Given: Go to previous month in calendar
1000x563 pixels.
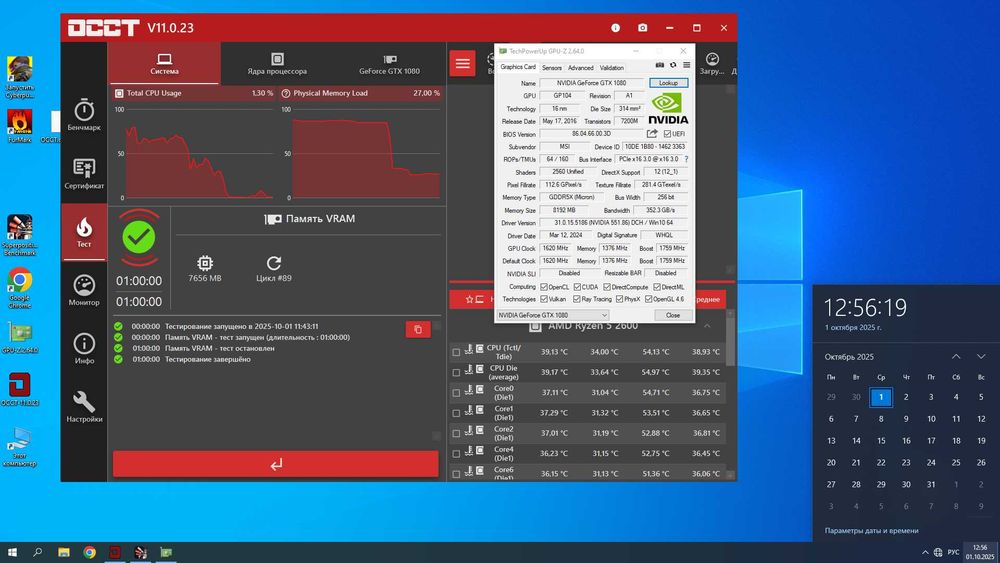Looking at the screenshot, I should [956, 356].
